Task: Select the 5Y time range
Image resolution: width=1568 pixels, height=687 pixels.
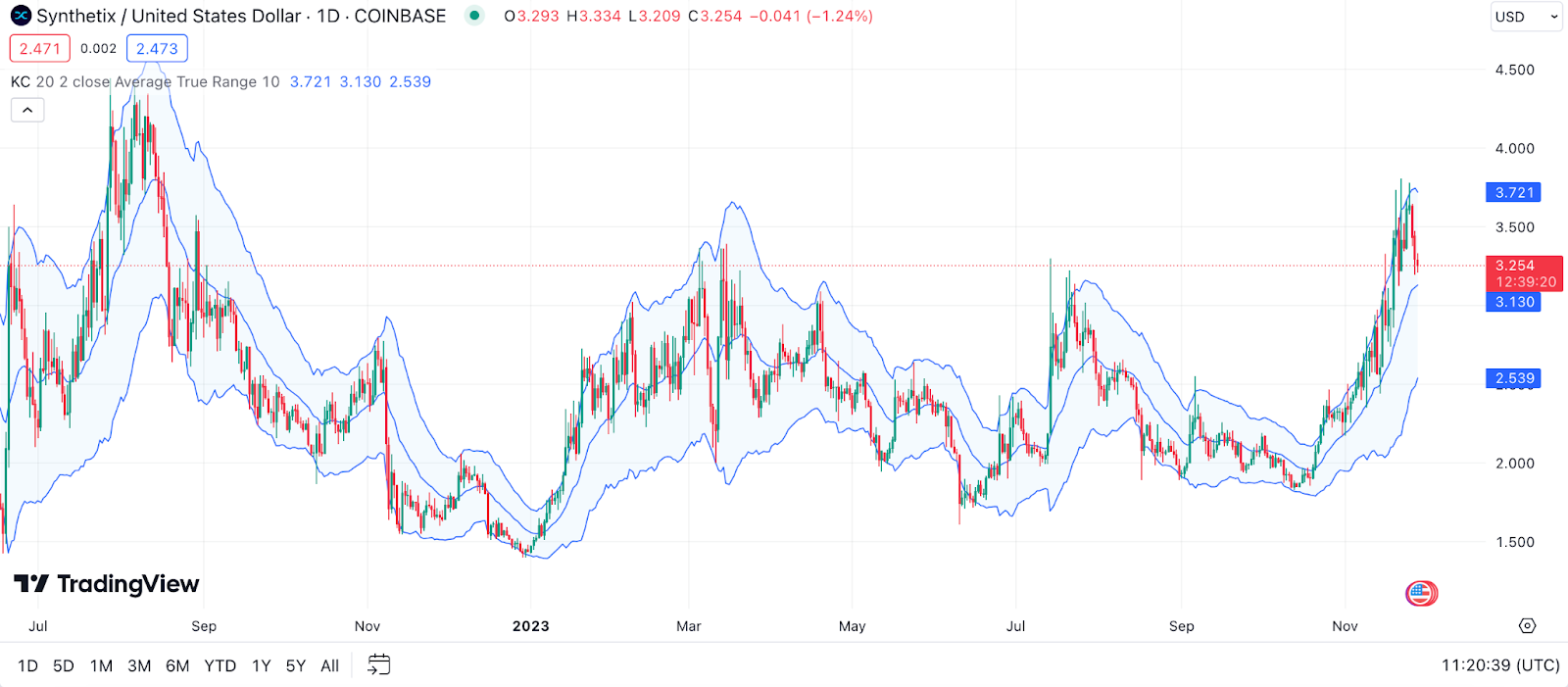Action: [x=296, y=666]
